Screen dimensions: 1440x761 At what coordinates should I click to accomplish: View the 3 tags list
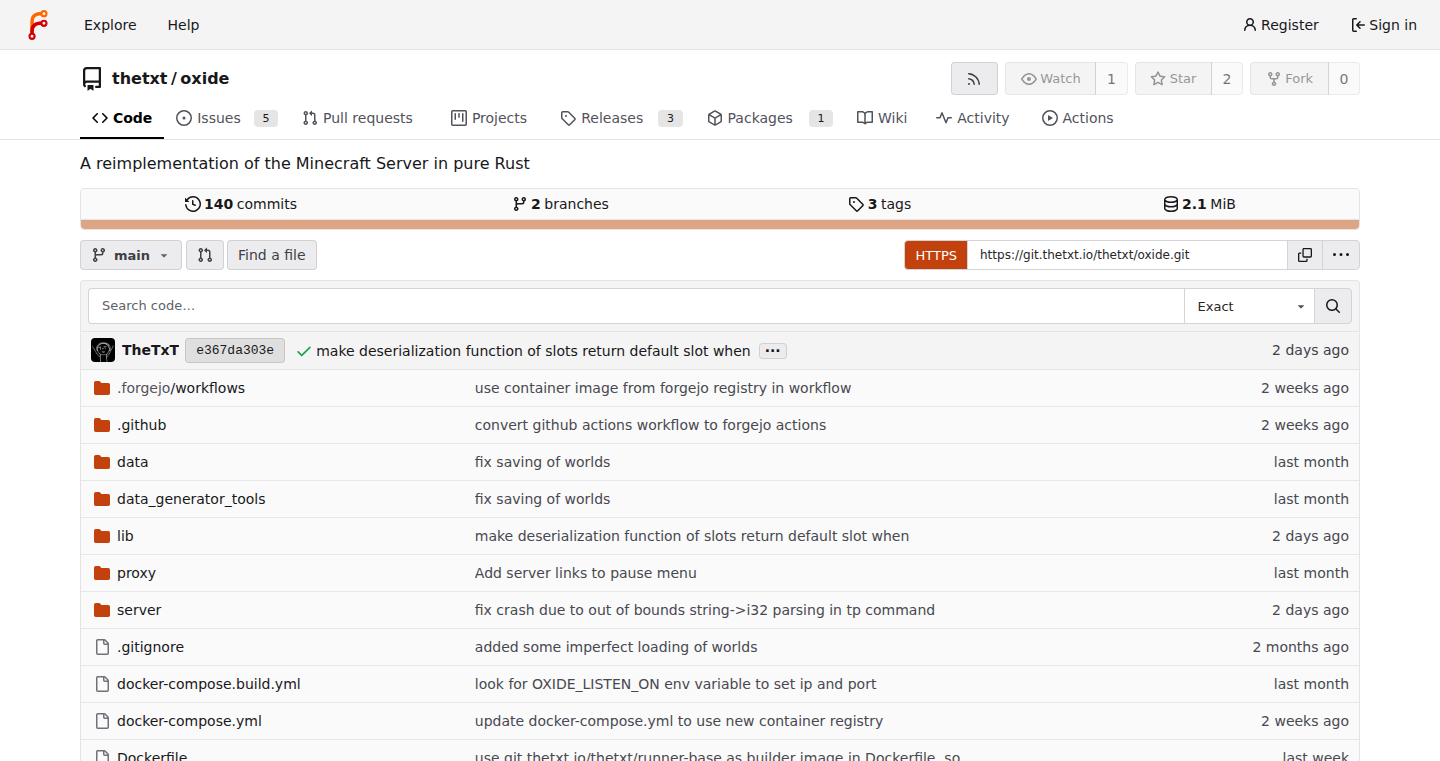point(880,204)
